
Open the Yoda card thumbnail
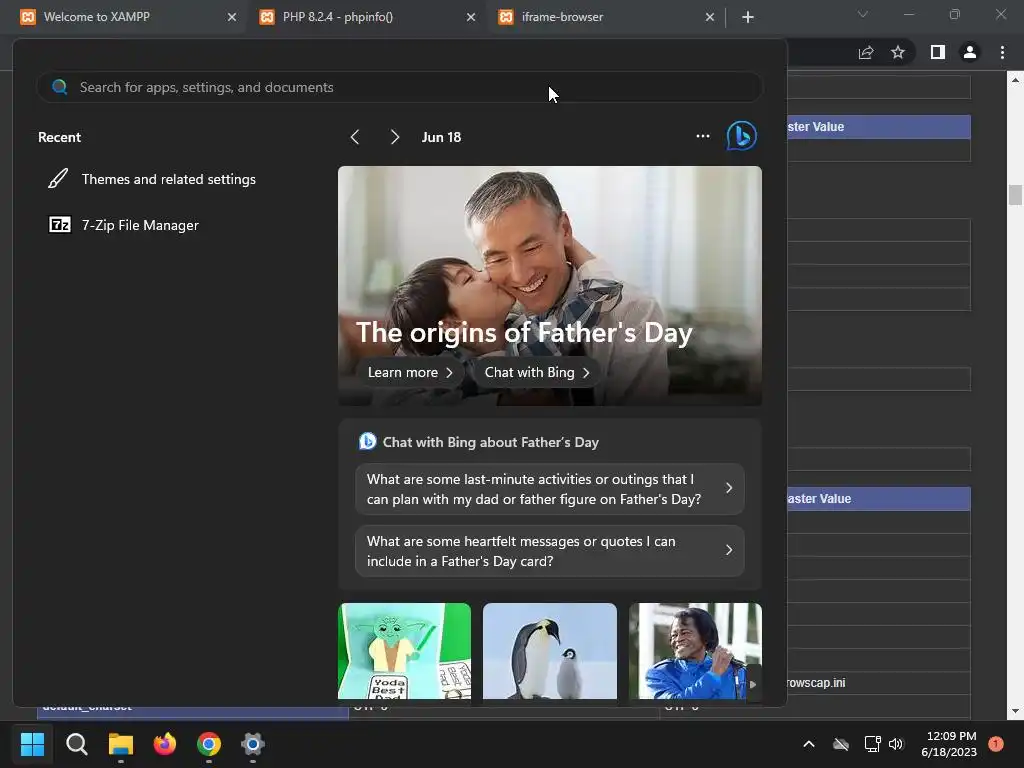coord(404,651)
